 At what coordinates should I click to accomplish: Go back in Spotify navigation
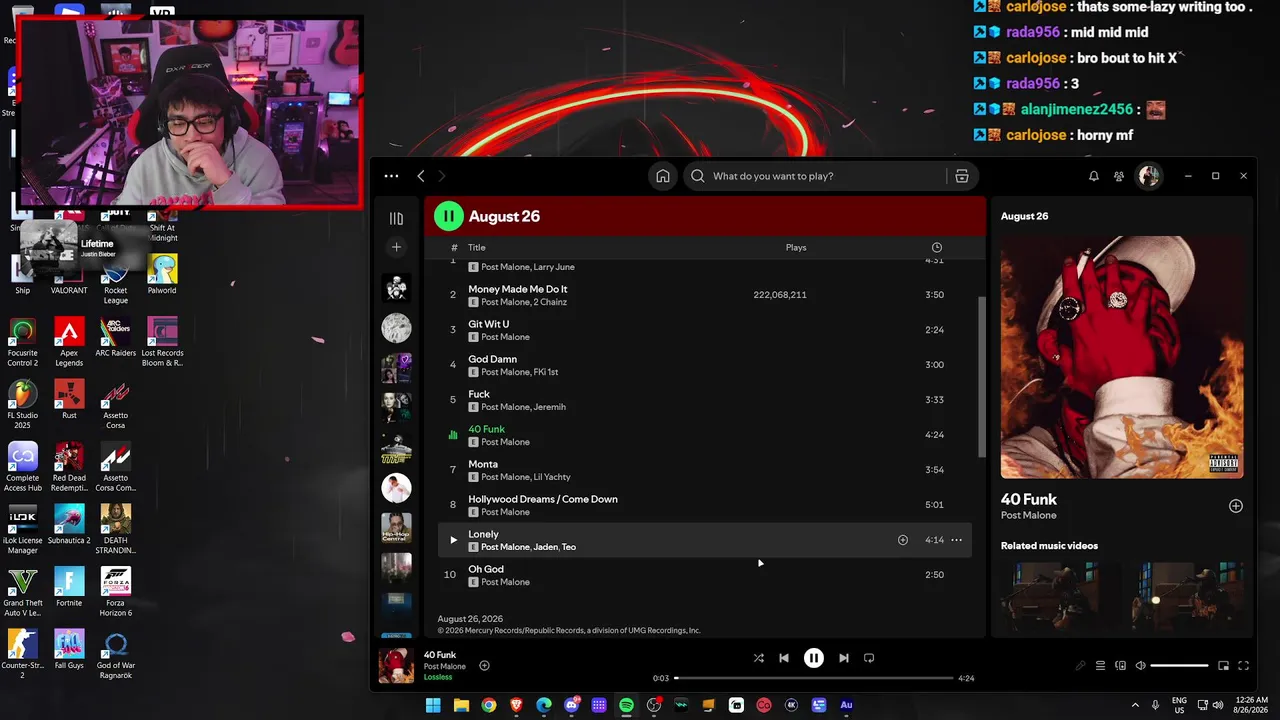421,176
